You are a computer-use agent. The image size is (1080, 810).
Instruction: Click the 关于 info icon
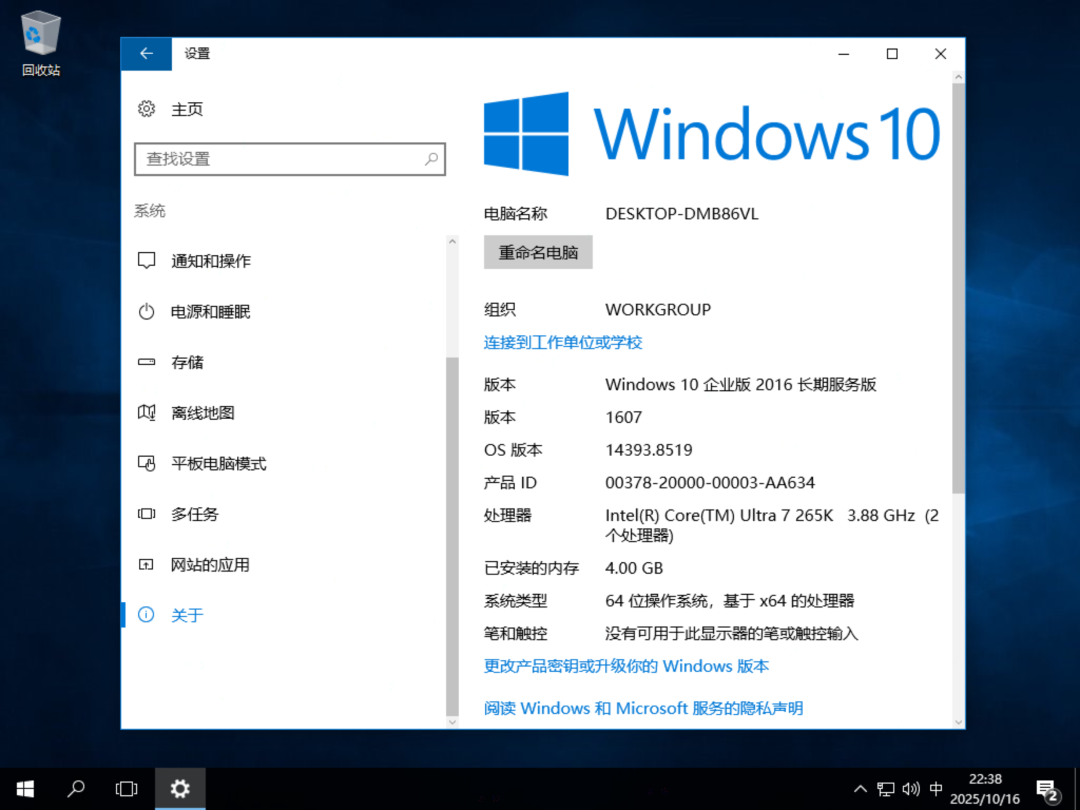pyautogui.click(x=146, y=614)
